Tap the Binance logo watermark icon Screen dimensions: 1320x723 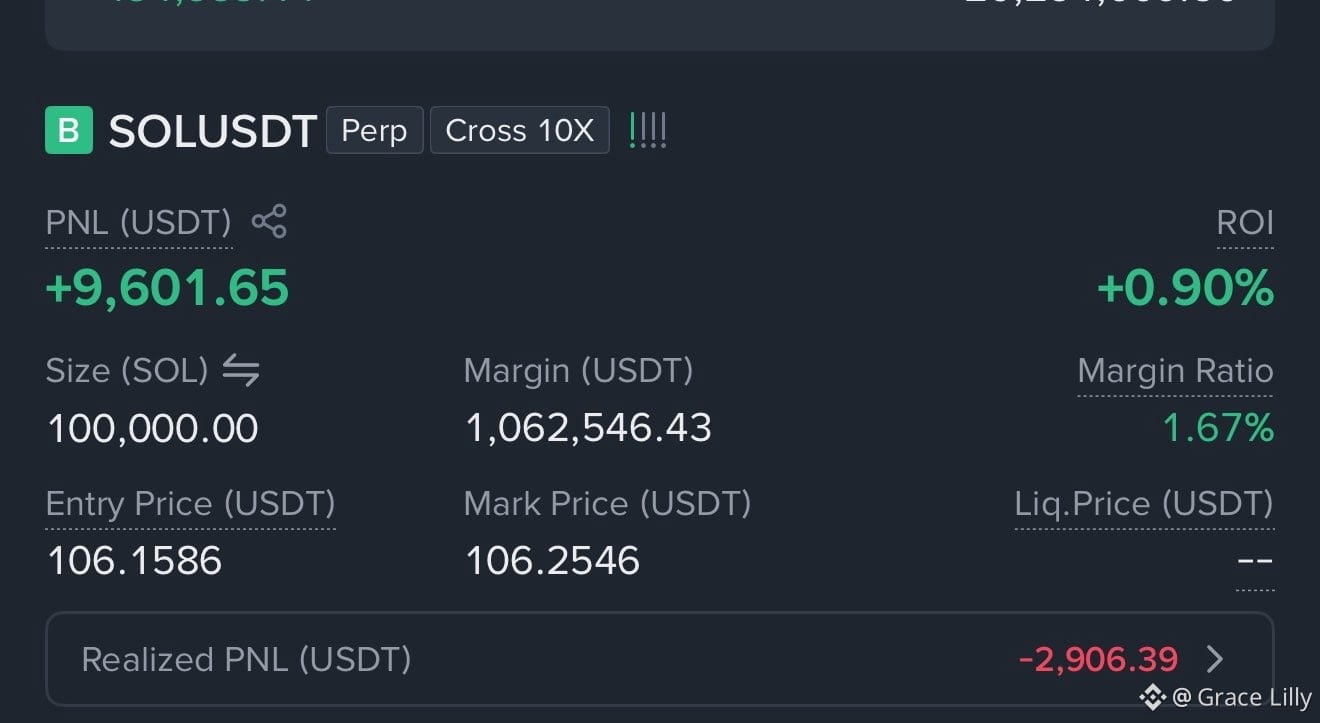pyautogui.click(x=1153, y=696)
